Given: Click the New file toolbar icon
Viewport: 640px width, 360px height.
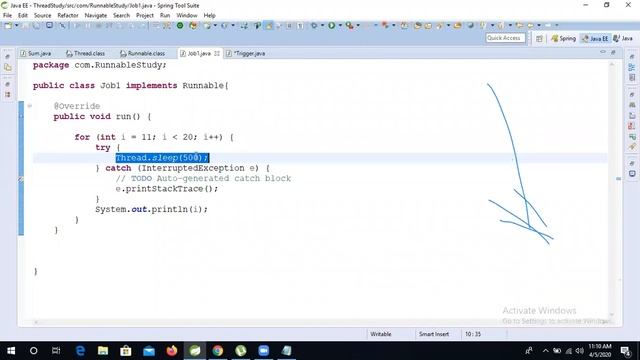Looking at the screenshot, I should 8,26.
